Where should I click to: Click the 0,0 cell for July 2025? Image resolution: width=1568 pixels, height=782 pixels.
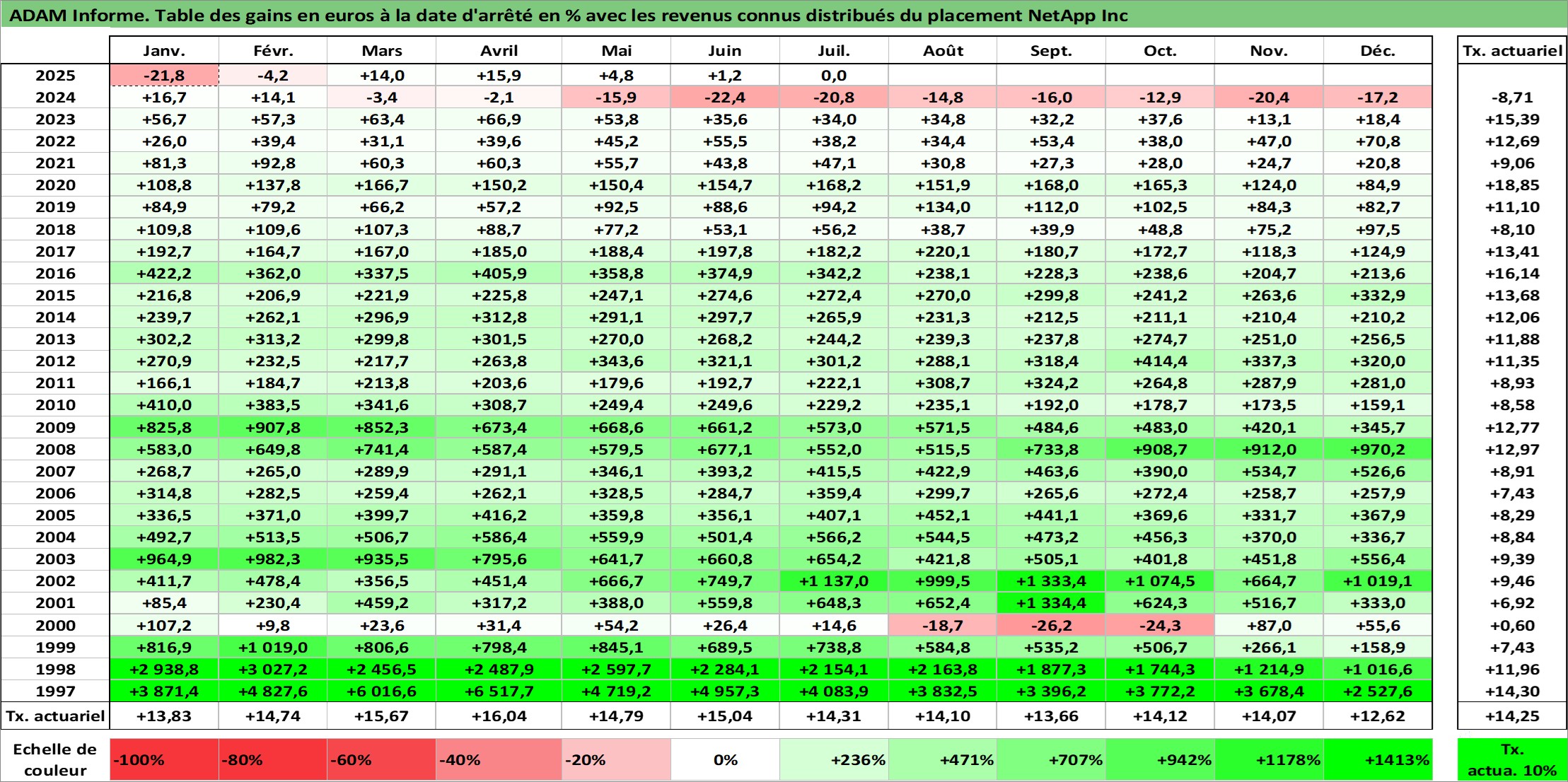[x=834, y=76]
